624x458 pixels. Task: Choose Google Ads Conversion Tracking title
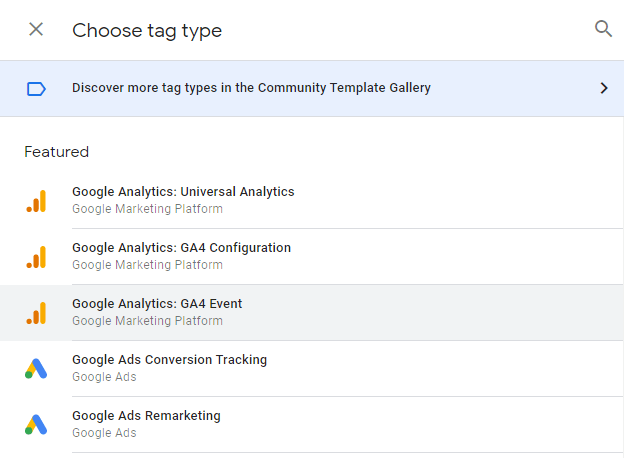coord(170,360)
